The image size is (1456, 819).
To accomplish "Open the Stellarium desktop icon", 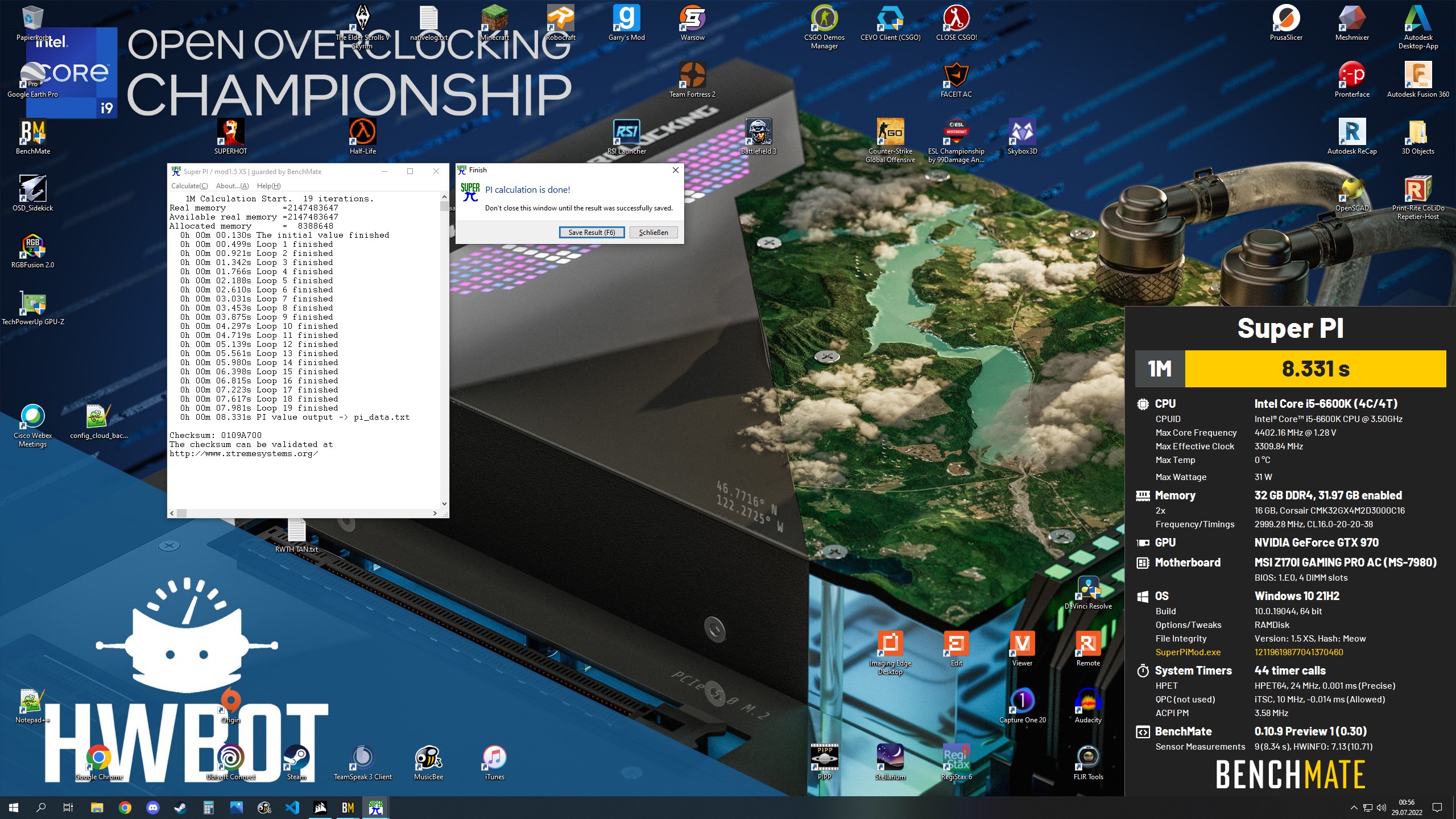I will [890, 763].
